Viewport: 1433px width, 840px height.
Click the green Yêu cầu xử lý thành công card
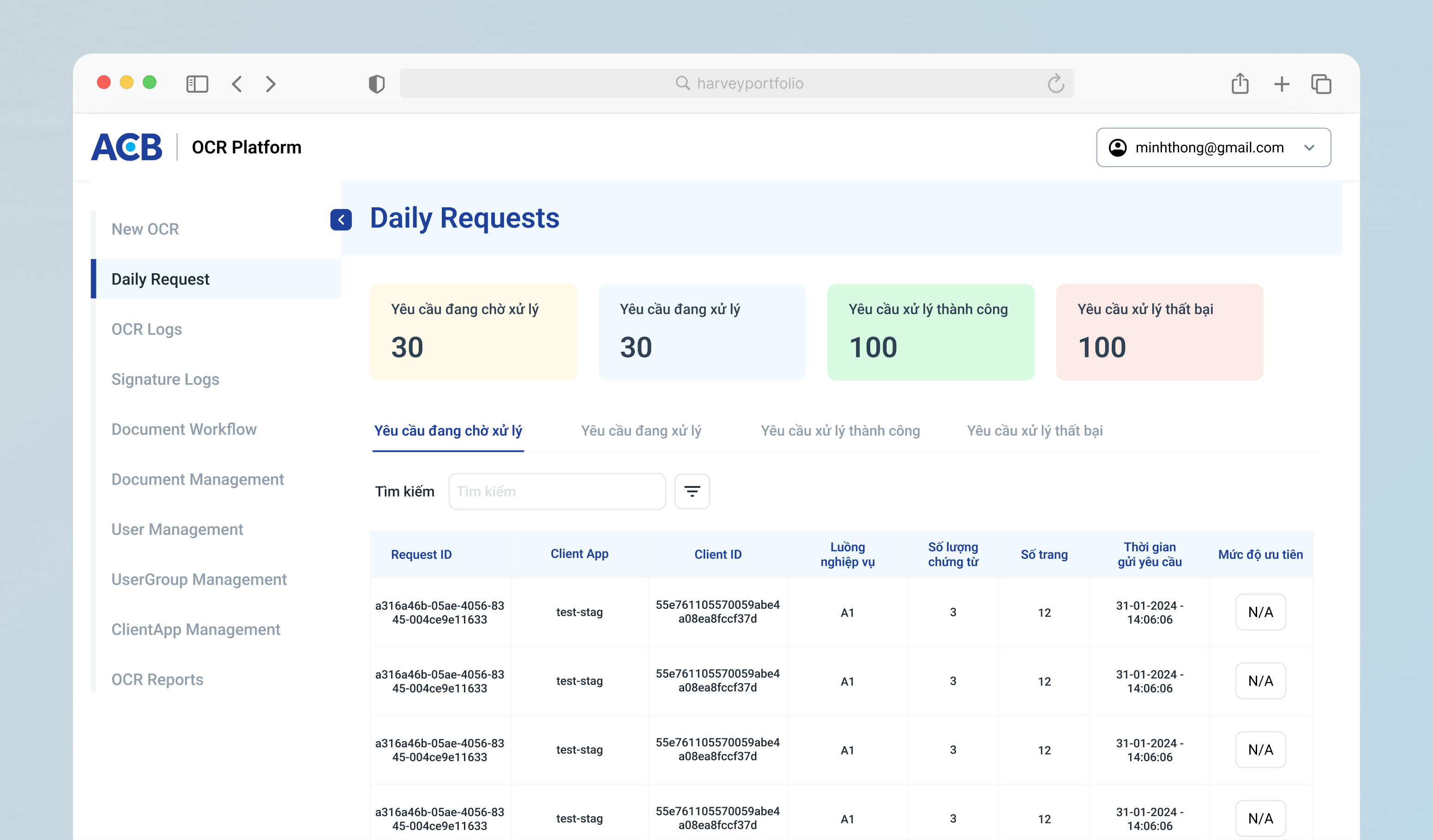point(930,332)
